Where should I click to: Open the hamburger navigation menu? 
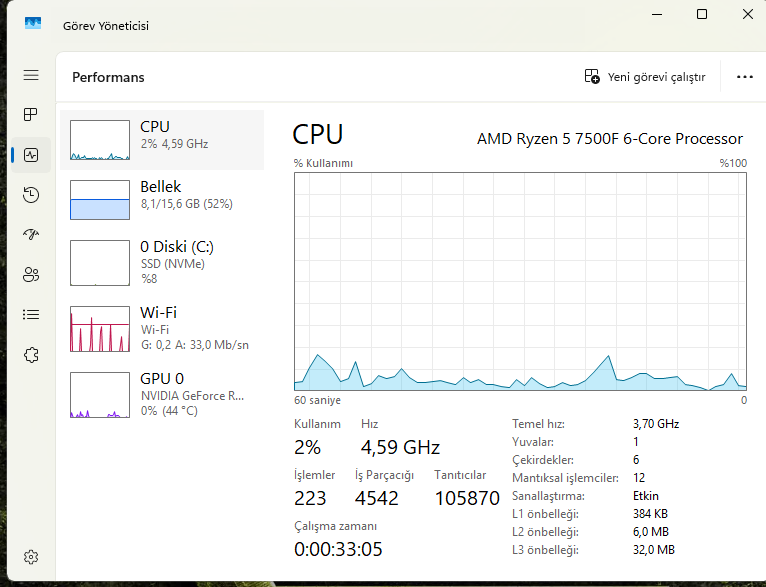(31, 75)
